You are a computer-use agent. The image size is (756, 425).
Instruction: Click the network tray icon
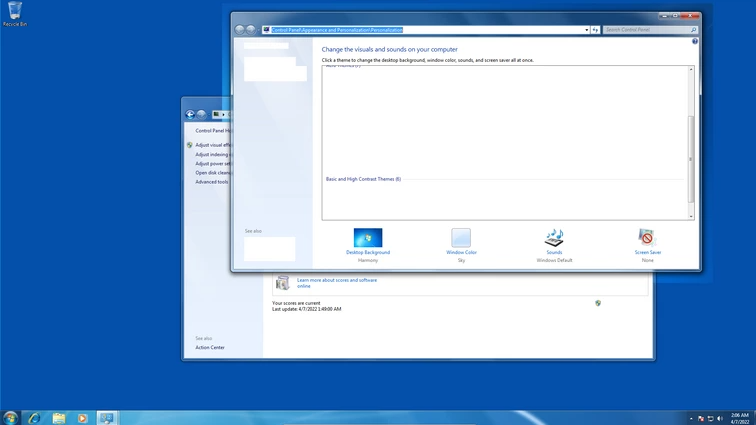coord(710,419)
